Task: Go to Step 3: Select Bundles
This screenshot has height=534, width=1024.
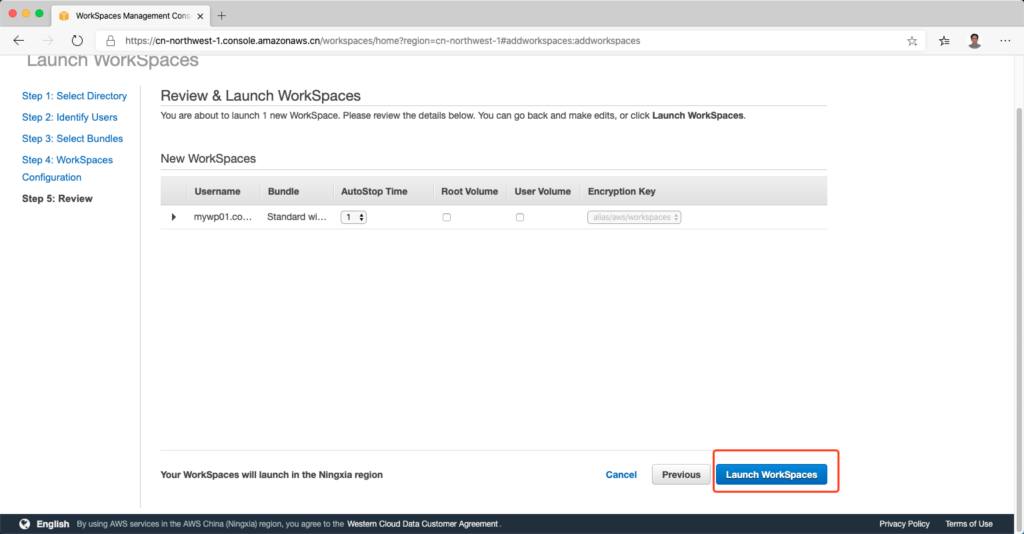Action: (x=72, y=138)
